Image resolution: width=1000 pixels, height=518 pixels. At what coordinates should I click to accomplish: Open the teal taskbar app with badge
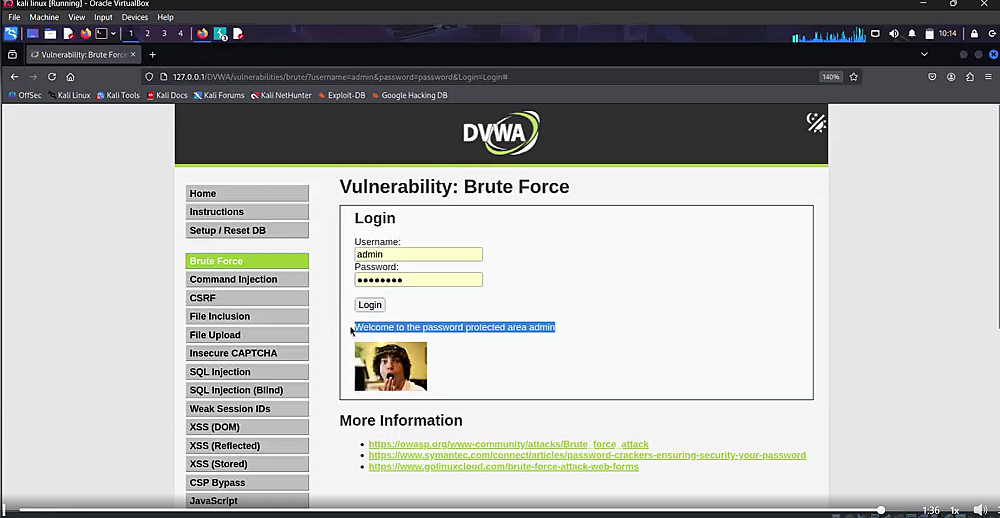point(220,34)
